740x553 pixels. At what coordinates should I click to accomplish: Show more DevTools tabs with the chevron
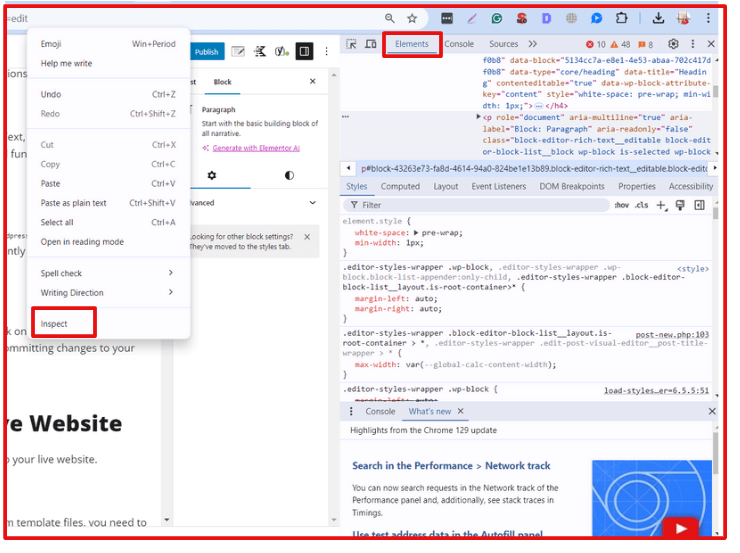tap(532, 44)
